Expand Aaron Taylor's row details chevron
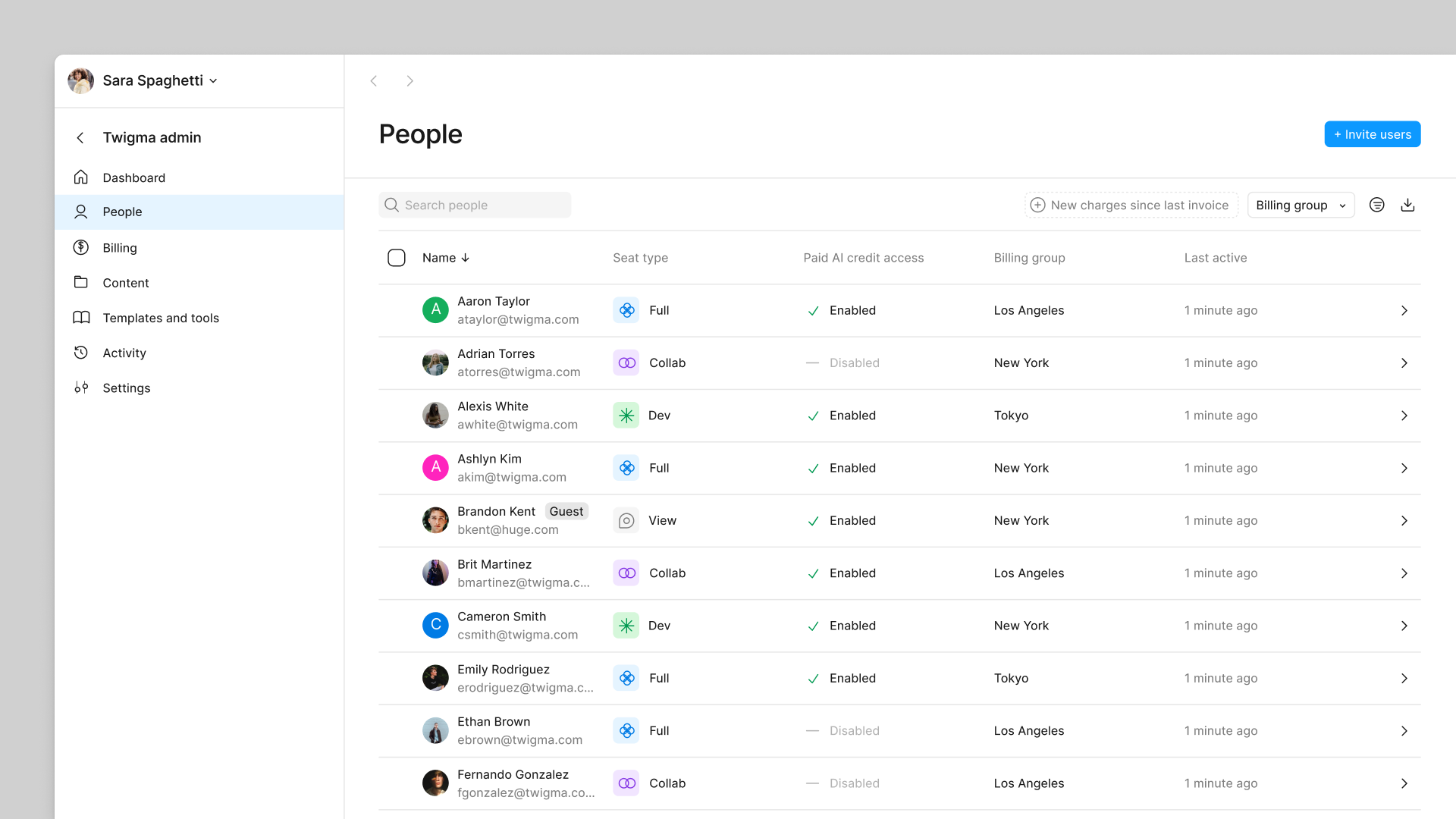The height and width of the screenshot is (819, 1456). coord(1404,310)
